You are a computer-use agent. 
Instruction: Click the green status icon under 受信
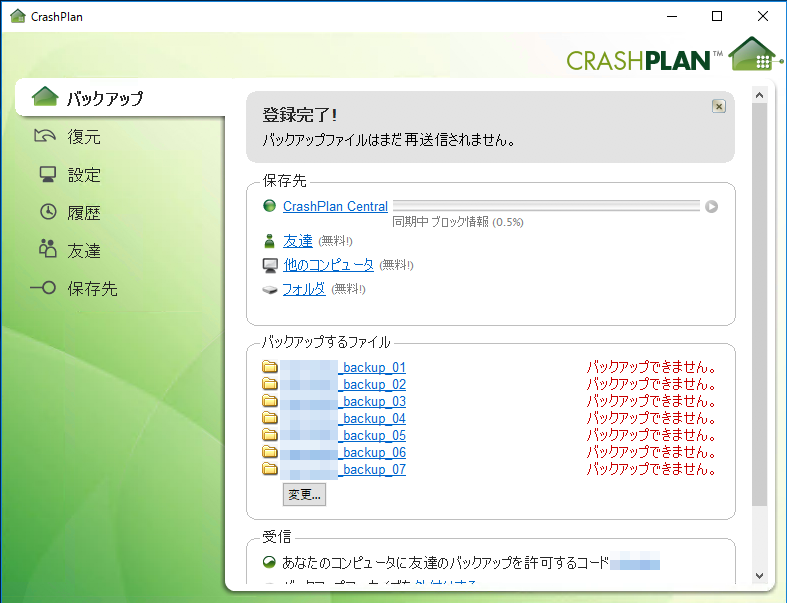click(270, 562)
